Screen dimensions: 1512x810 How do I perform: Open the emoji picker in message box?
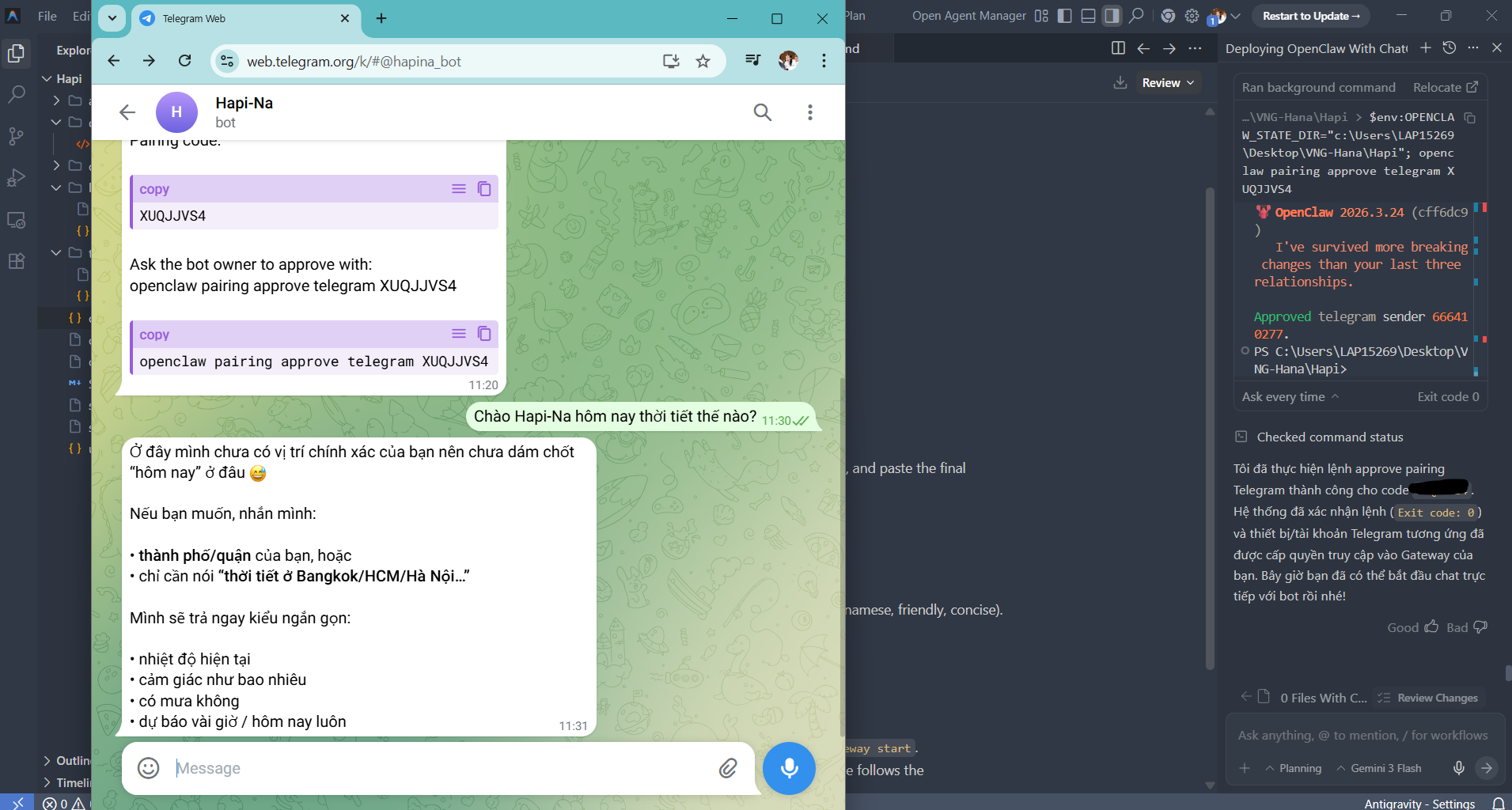pyautogui.click(x=149, y=768)
